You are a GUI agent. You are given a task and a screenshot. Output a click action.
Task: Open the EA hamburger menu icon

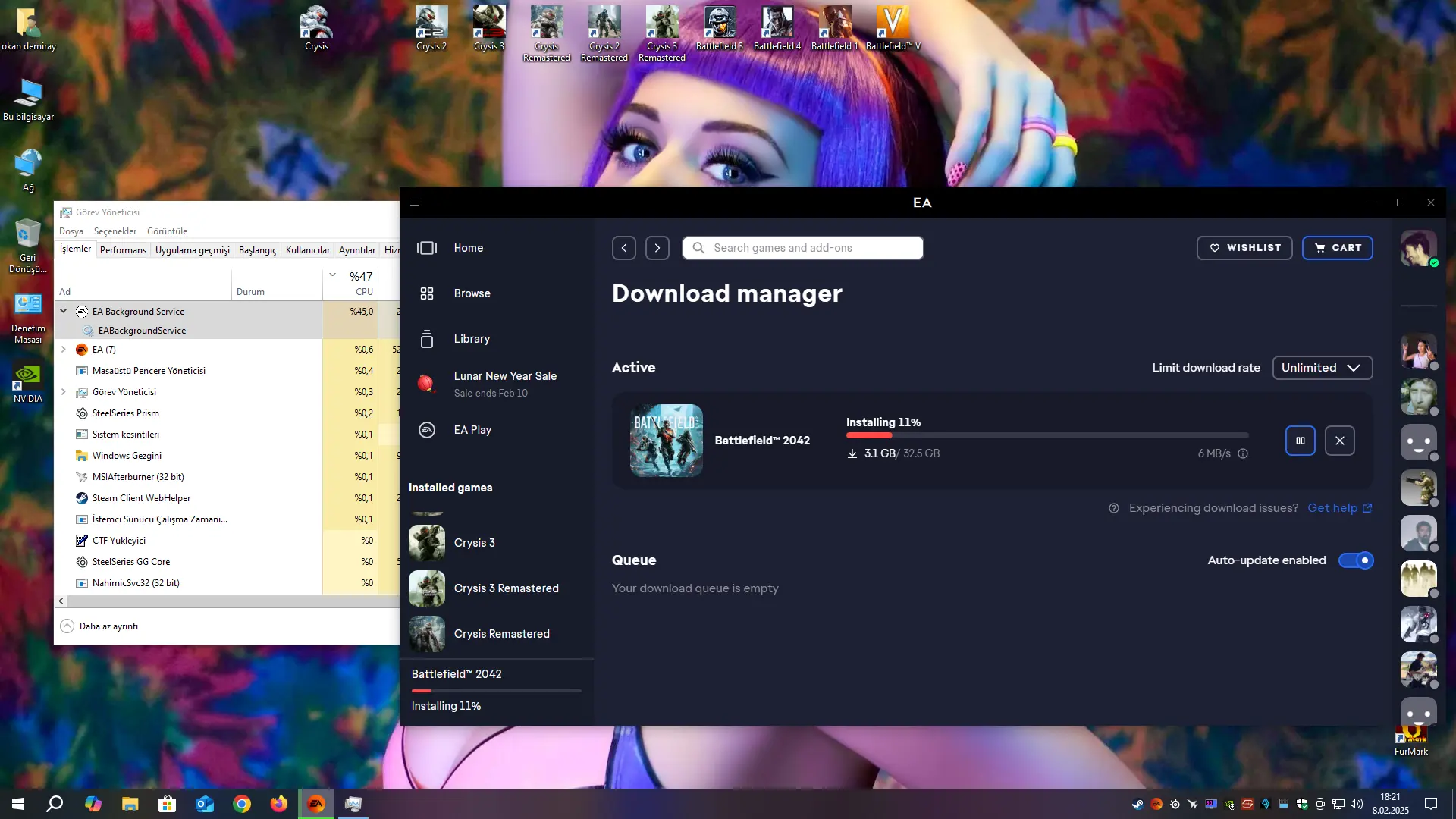click(x=415, y=202)
